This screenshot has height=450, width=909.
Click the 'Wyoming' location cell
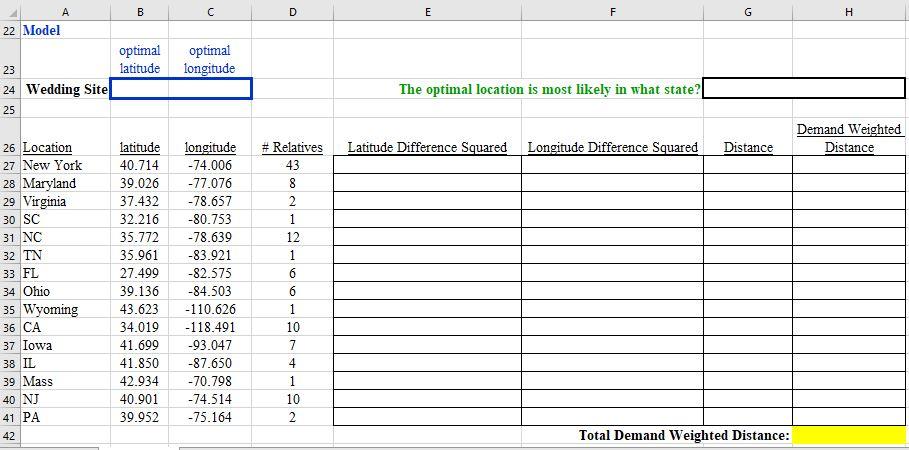coord(66,309)
